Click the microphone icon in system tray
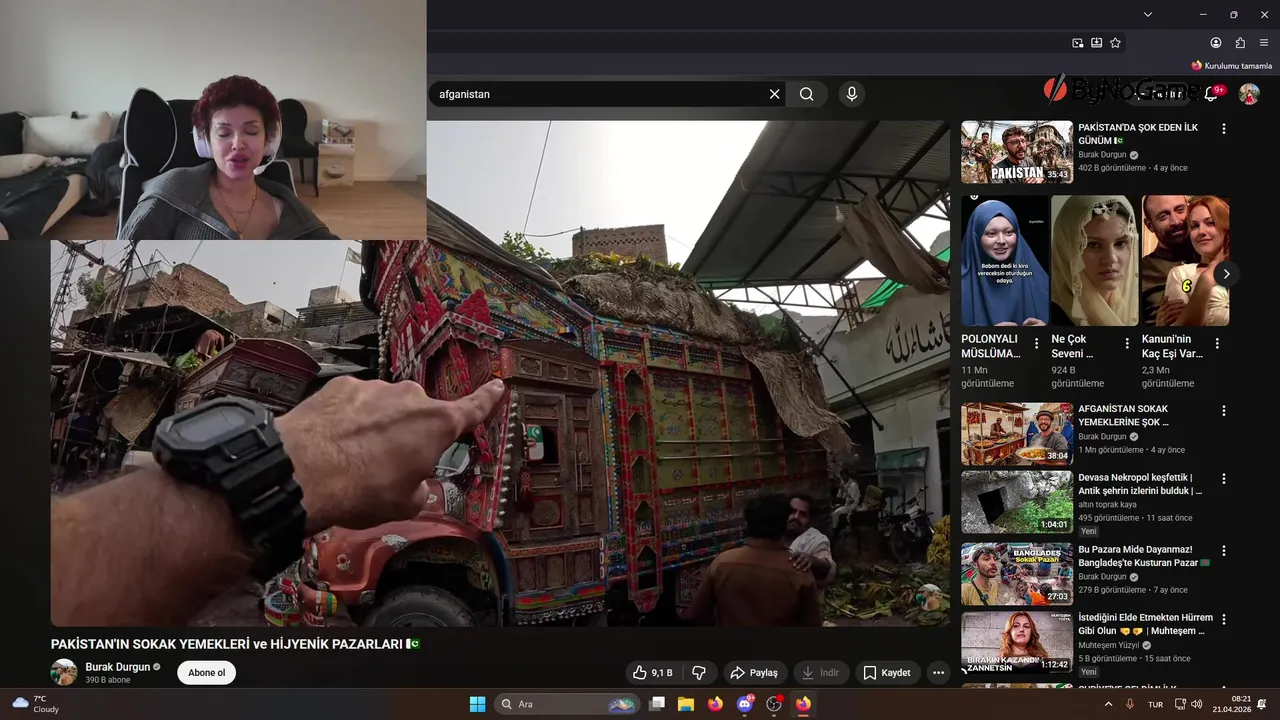Image resolution: width=1280 pixels, height=720 pixels. click(x=1130, y=704)
